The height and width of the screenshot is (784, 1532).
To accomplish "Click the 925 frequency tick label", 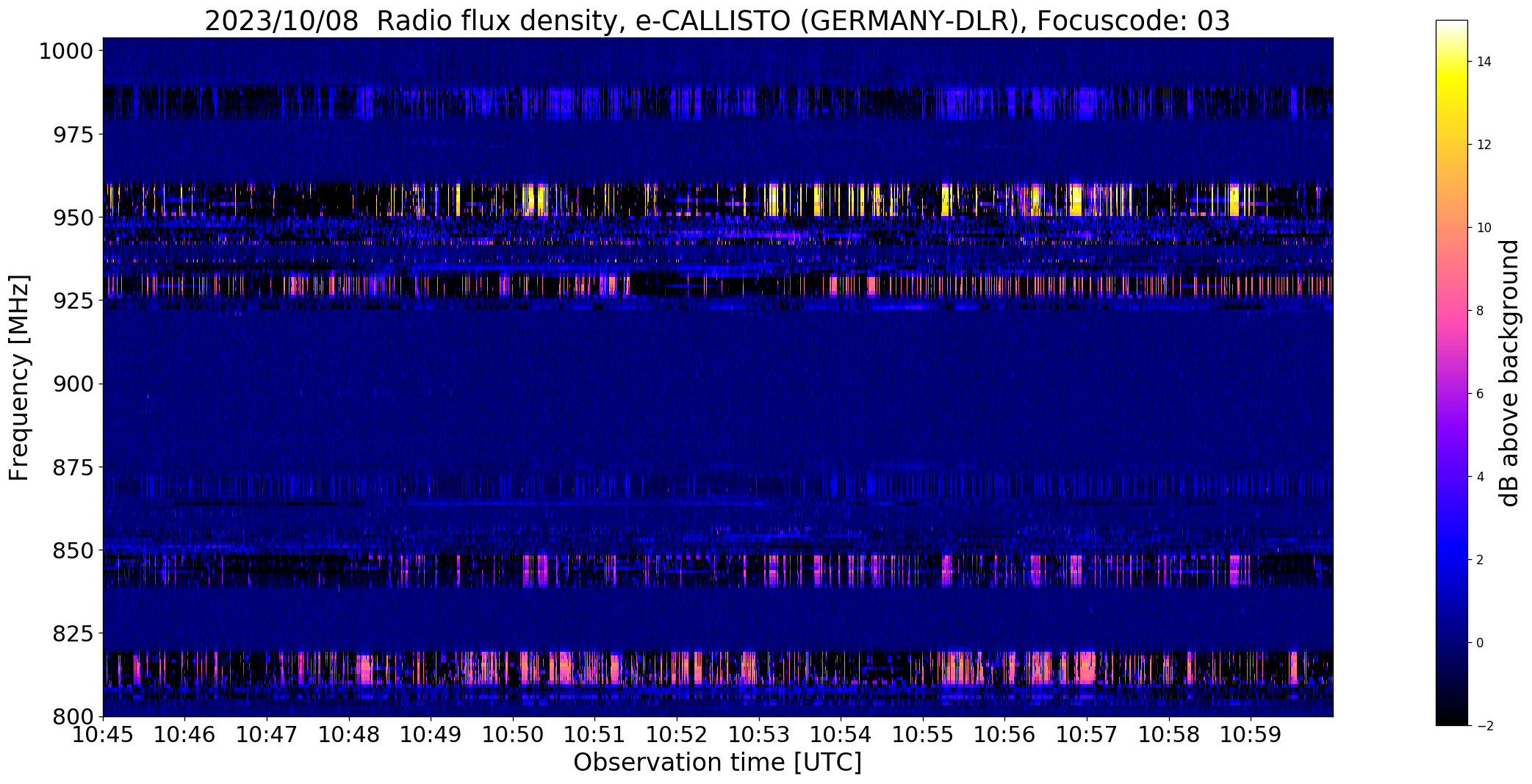I will (x=73, y=301).
